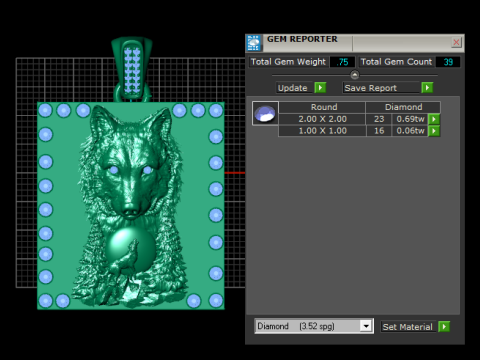Click the Total Gem Weight label
Image resolution: width=480 pixels, height=360 pixels.
tap(288, 62)
